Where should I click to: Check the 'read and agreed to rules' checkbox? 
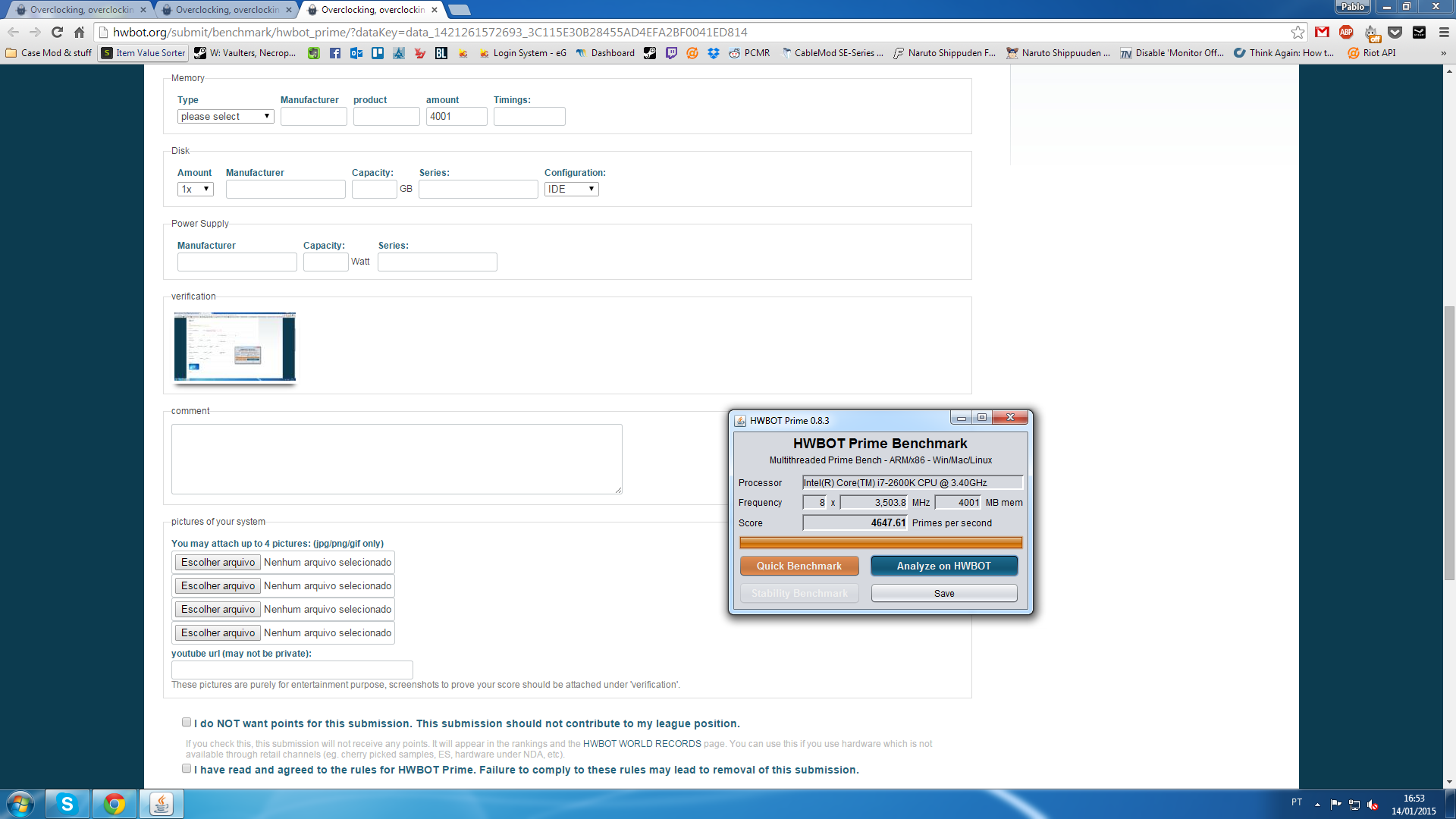coord(187,769)
